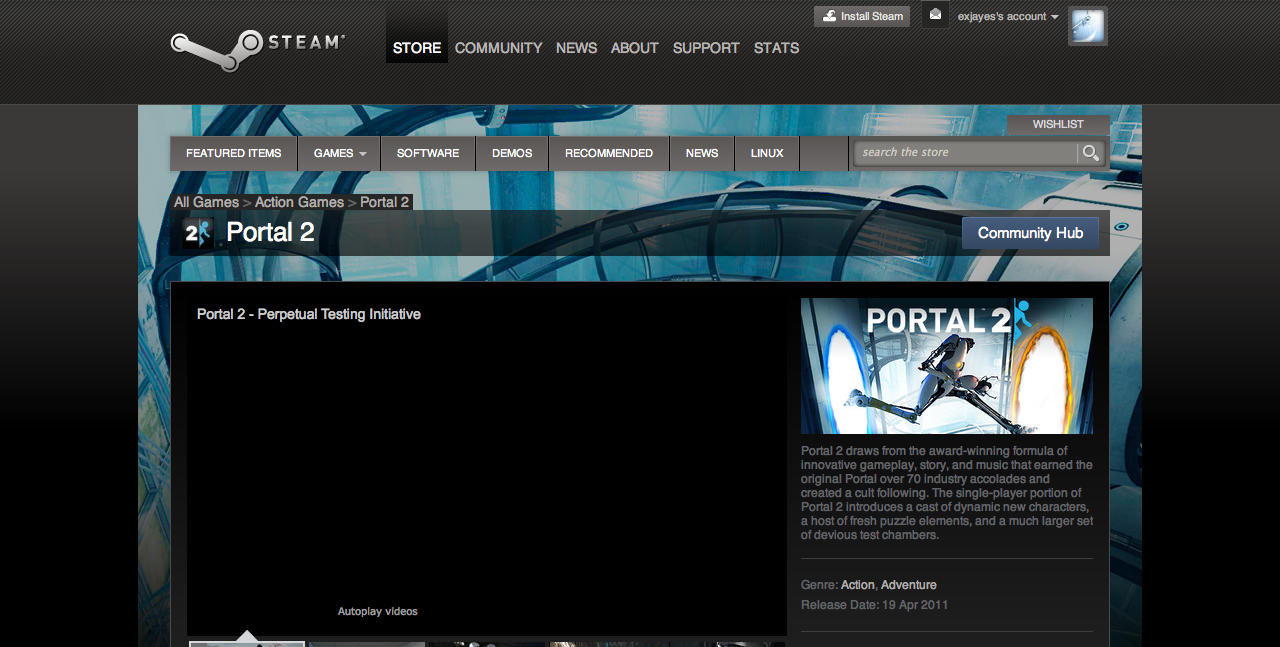Screen dimensions: 1280x647
Task: Click the Adventure genre link
Action: [909, 585]
